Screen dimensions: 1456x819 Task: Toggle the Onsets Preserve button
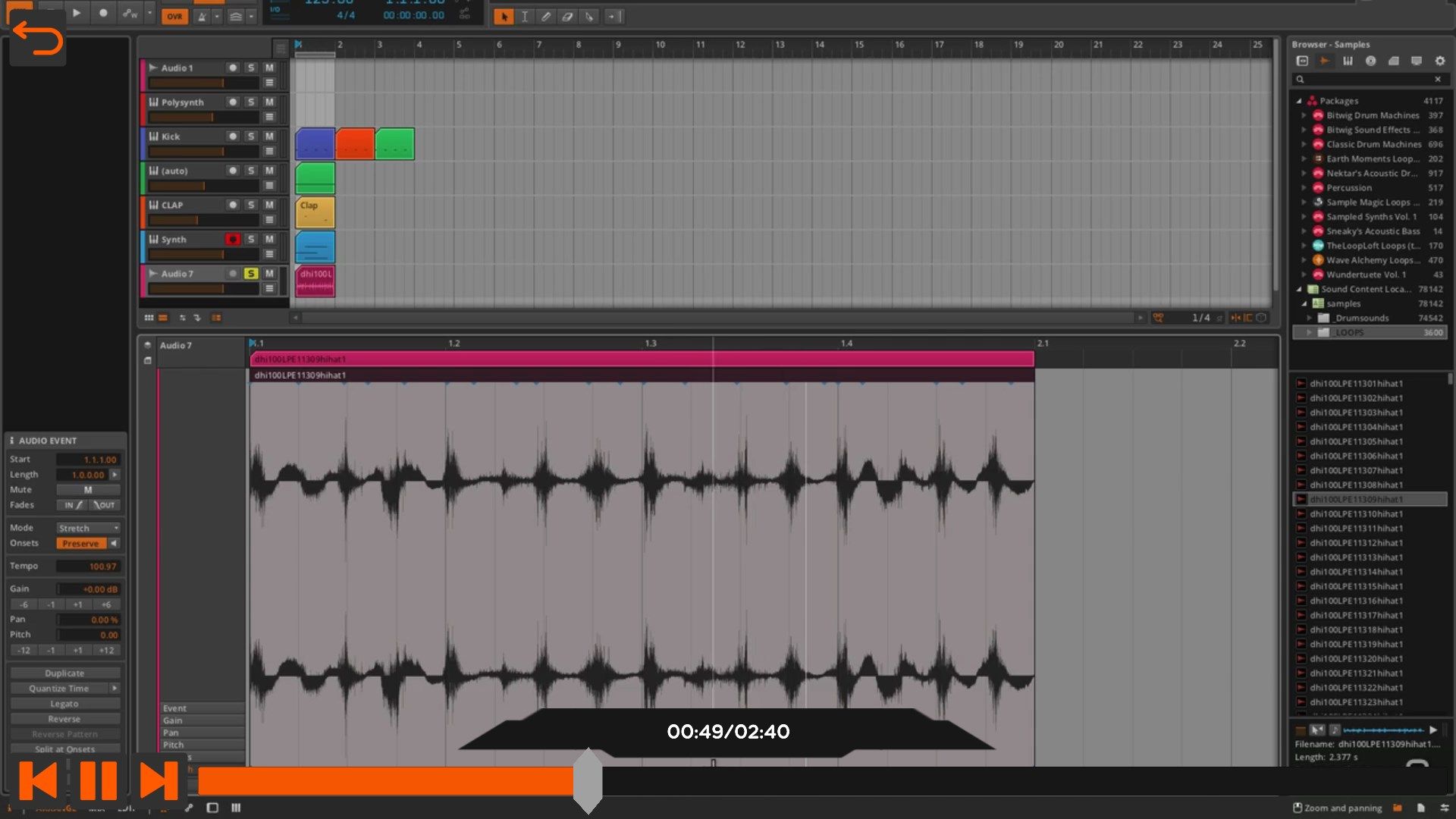pos(80,544)
